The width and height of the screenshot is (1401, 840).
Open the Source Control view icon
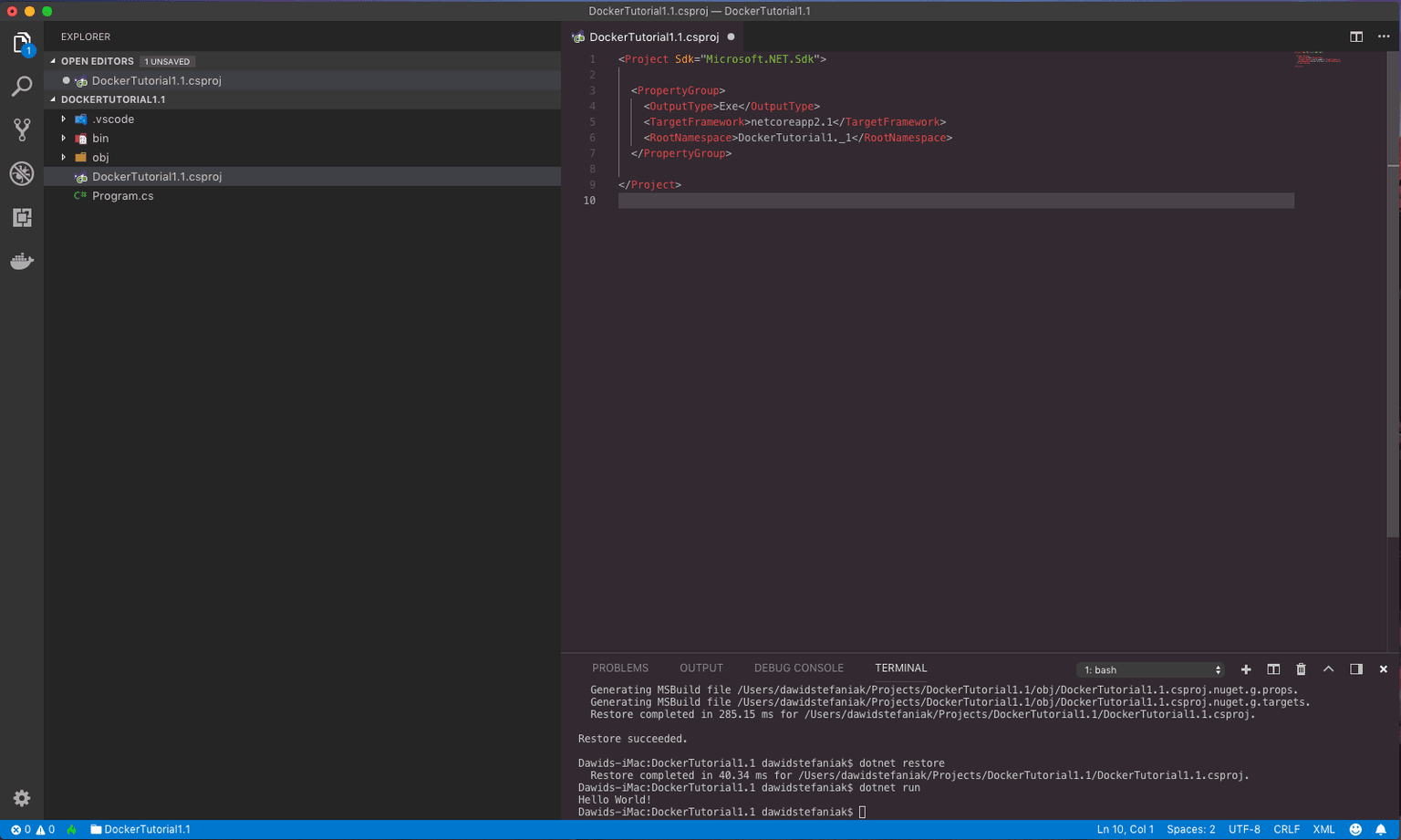click(22, 130)
